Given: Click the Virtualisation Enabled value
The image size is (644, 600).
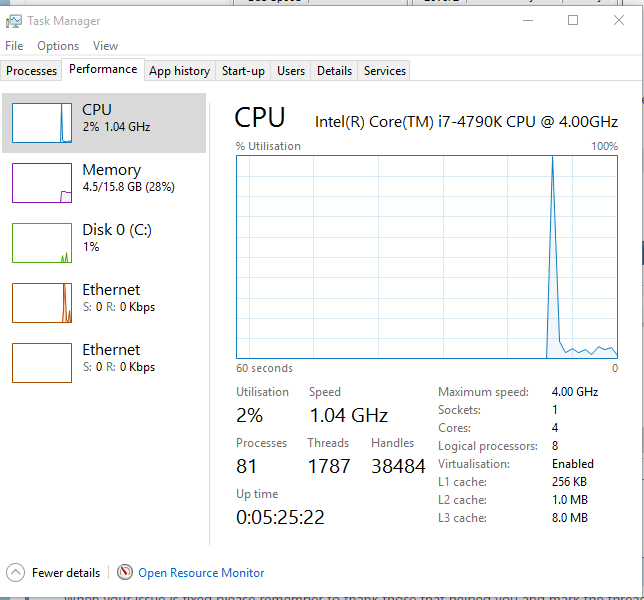Looking at the screenshot, I should click(573, 464).
